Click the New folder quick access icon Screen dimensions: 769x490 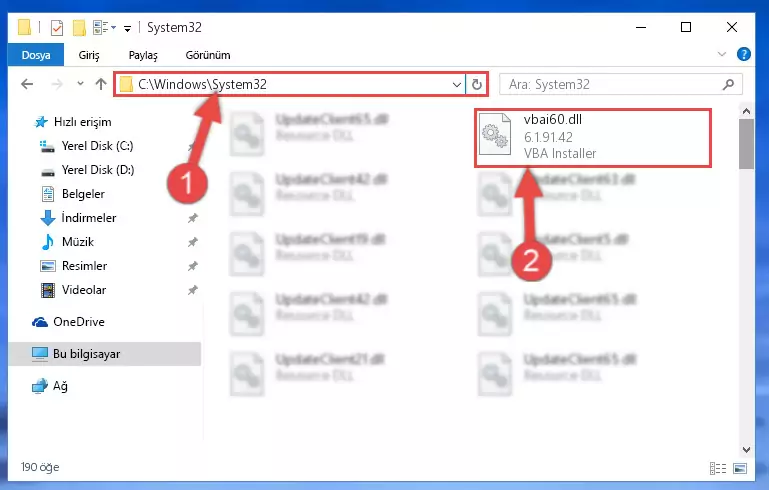79,27
